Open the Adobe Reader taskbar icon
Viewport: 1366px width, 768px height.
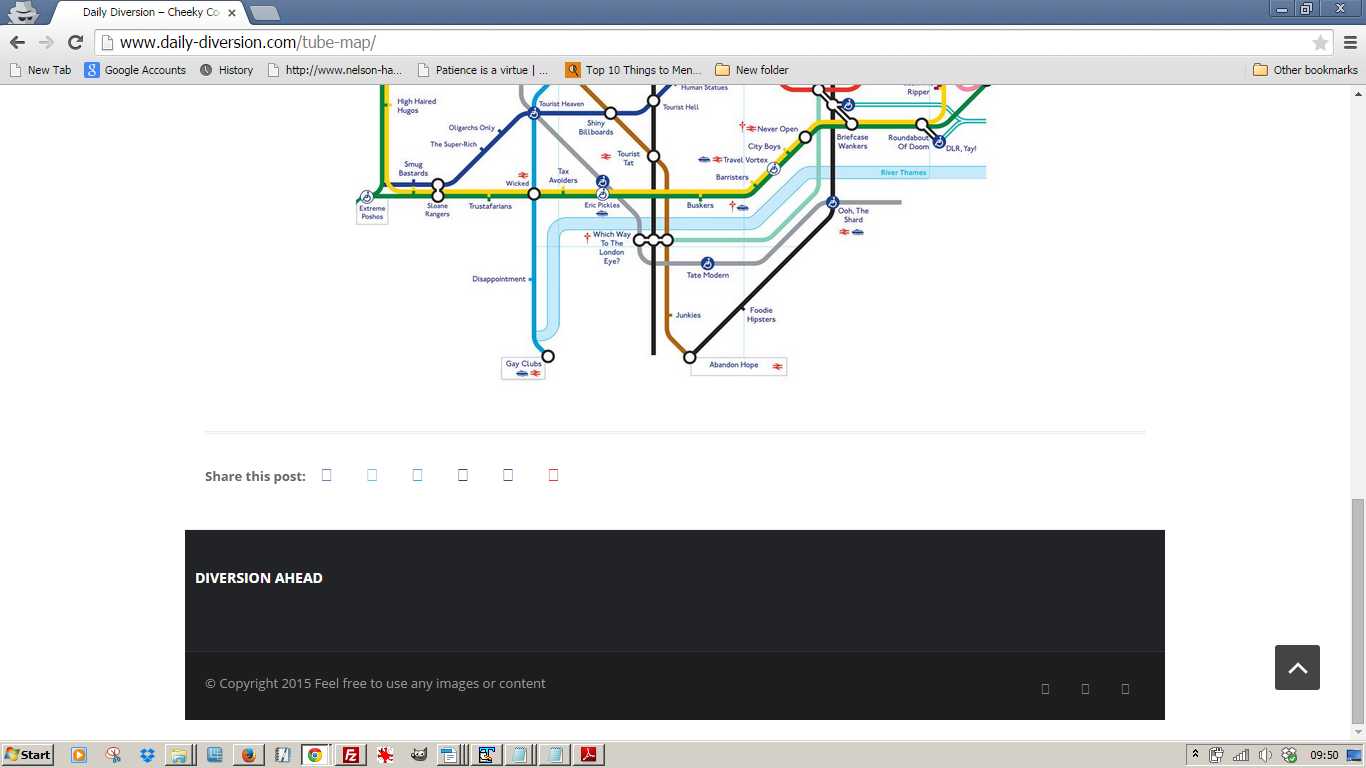[x=588, y=755]
